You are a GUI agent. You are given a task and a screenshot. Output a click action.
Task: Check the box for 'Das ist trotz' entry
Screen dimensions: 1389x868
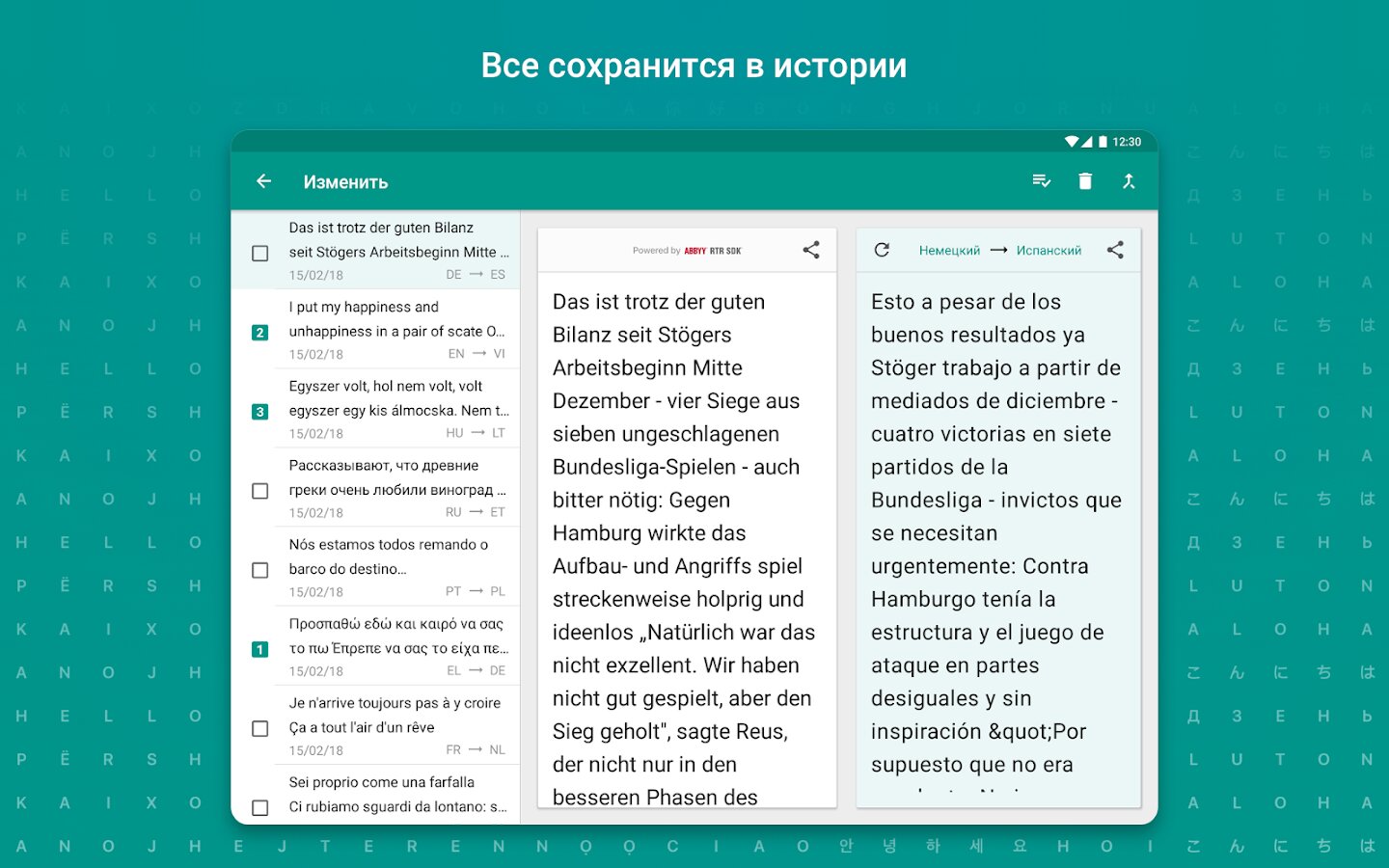(x=259, y=253)
